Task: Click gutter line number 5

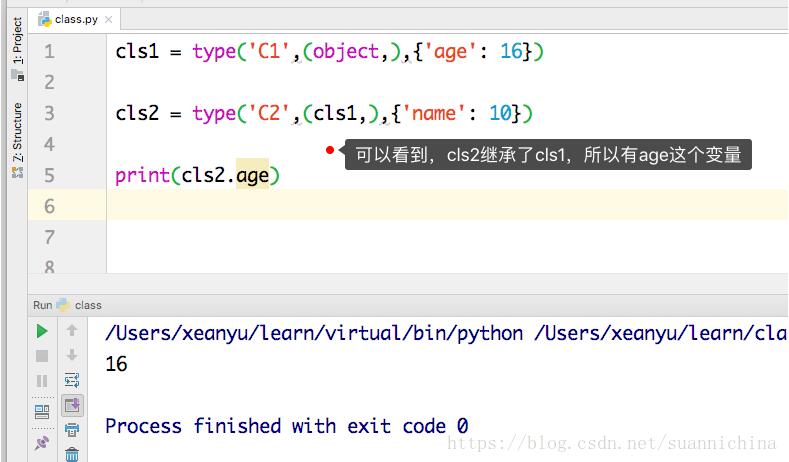Action: pos(49,175)
